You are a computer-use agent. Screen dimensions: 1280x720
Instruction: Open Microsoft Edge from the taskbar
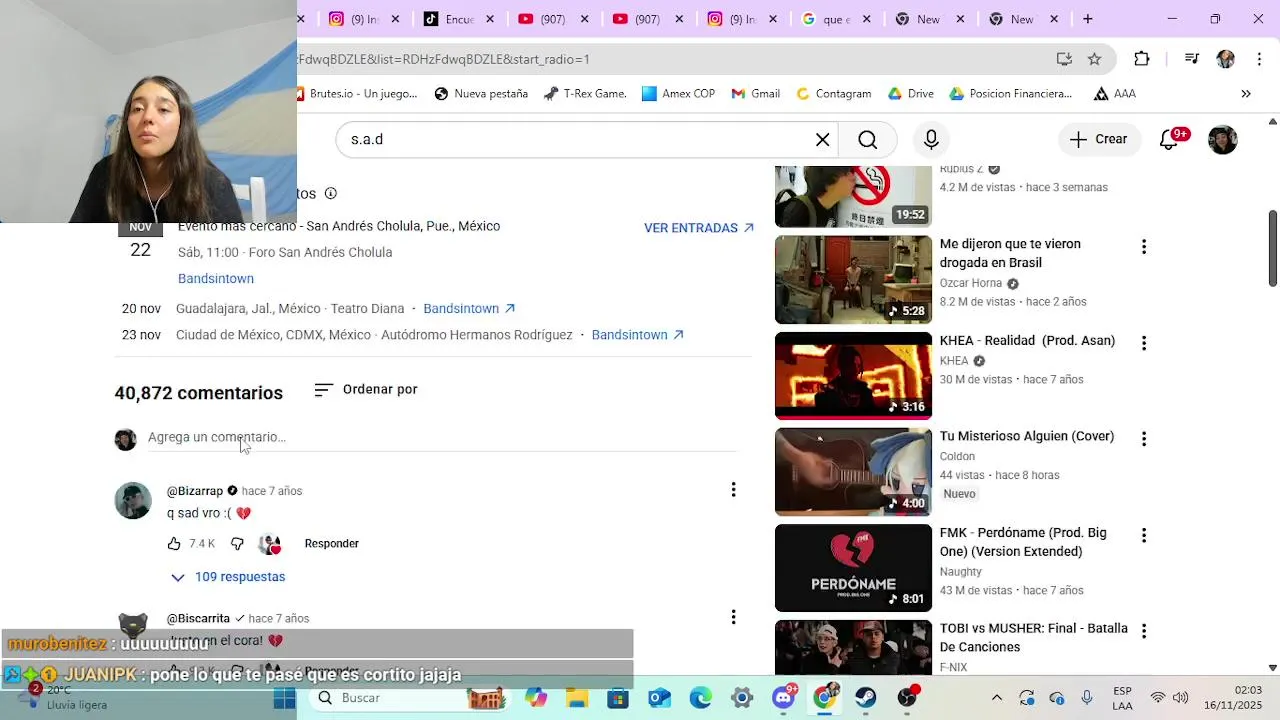click(x=701, y=698)
